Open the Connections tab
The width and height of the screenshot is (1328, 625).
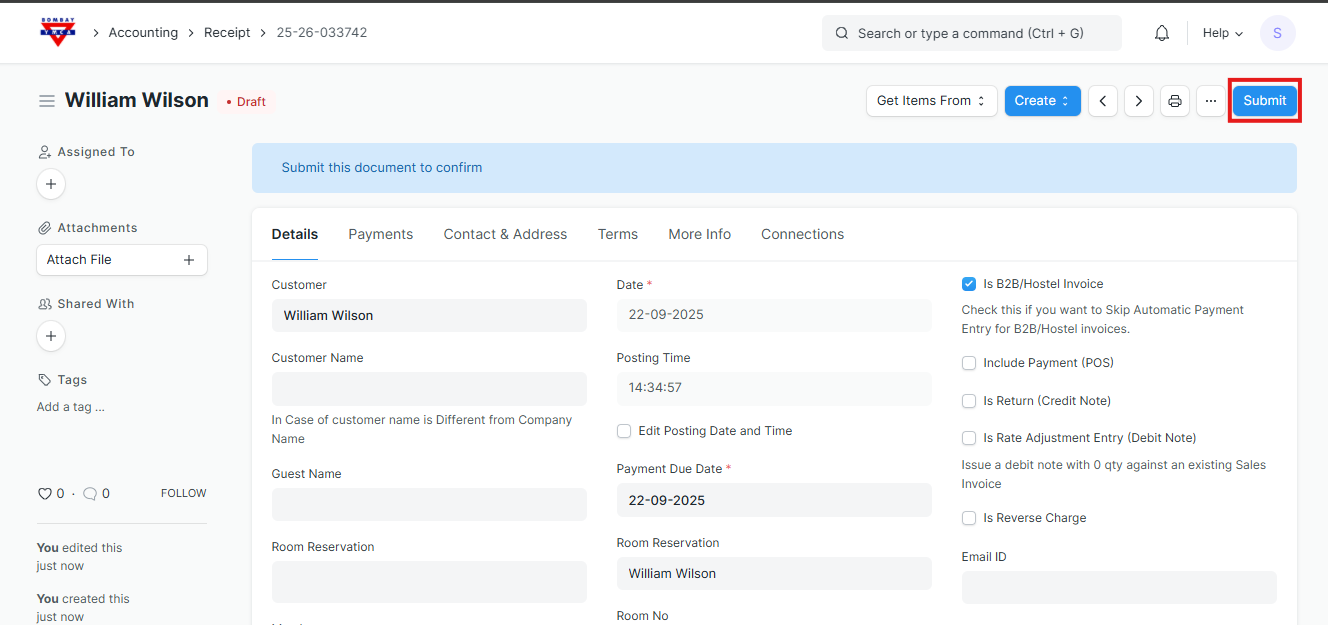(802, 234)
